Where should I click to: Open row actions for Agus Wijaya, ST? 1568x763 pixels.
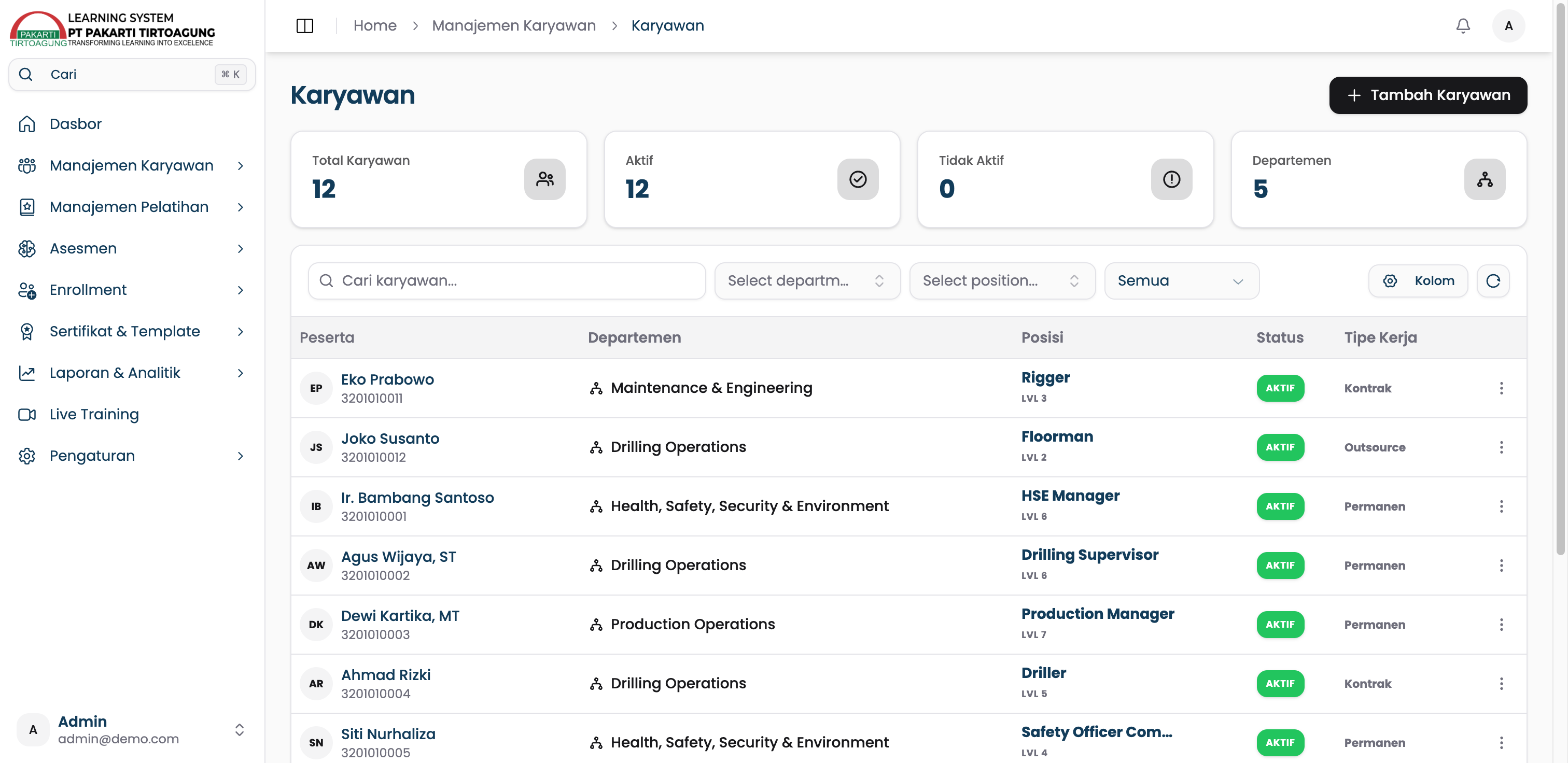[x=1501, y=566]
